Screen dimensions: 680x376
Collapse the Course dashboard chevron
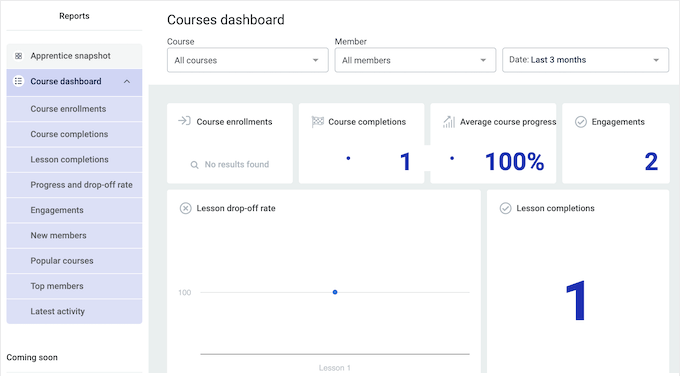[x=127, y=82]
